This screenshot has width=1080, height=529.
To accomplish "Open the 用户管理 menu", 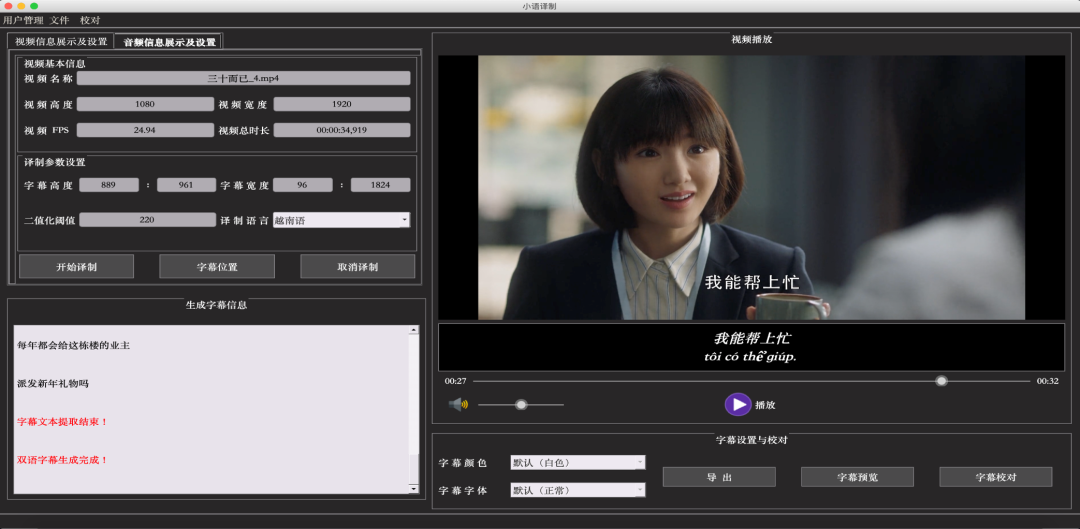I will [23, 21].
